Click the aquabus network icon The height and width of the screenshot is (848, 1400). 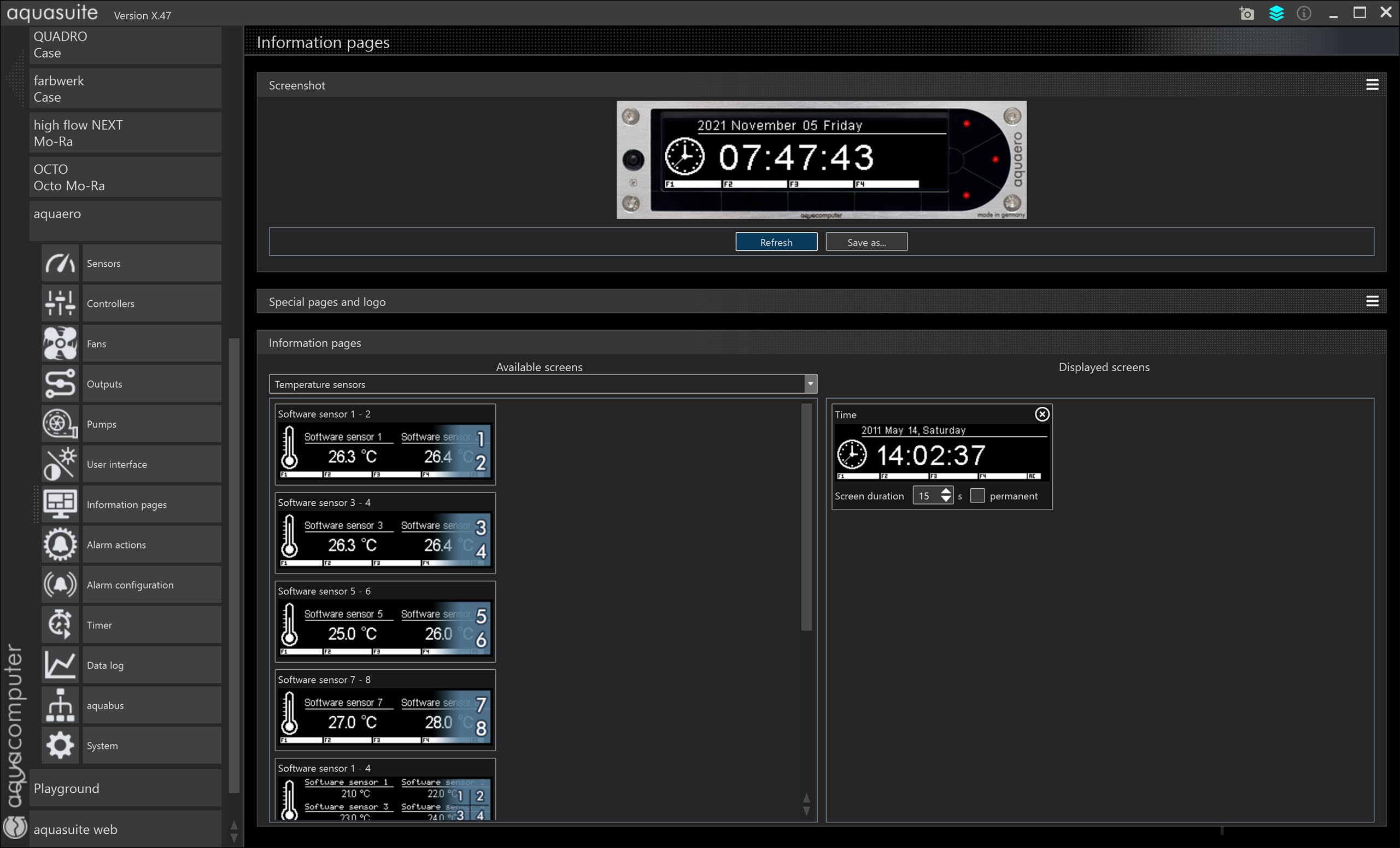(60, 705)
